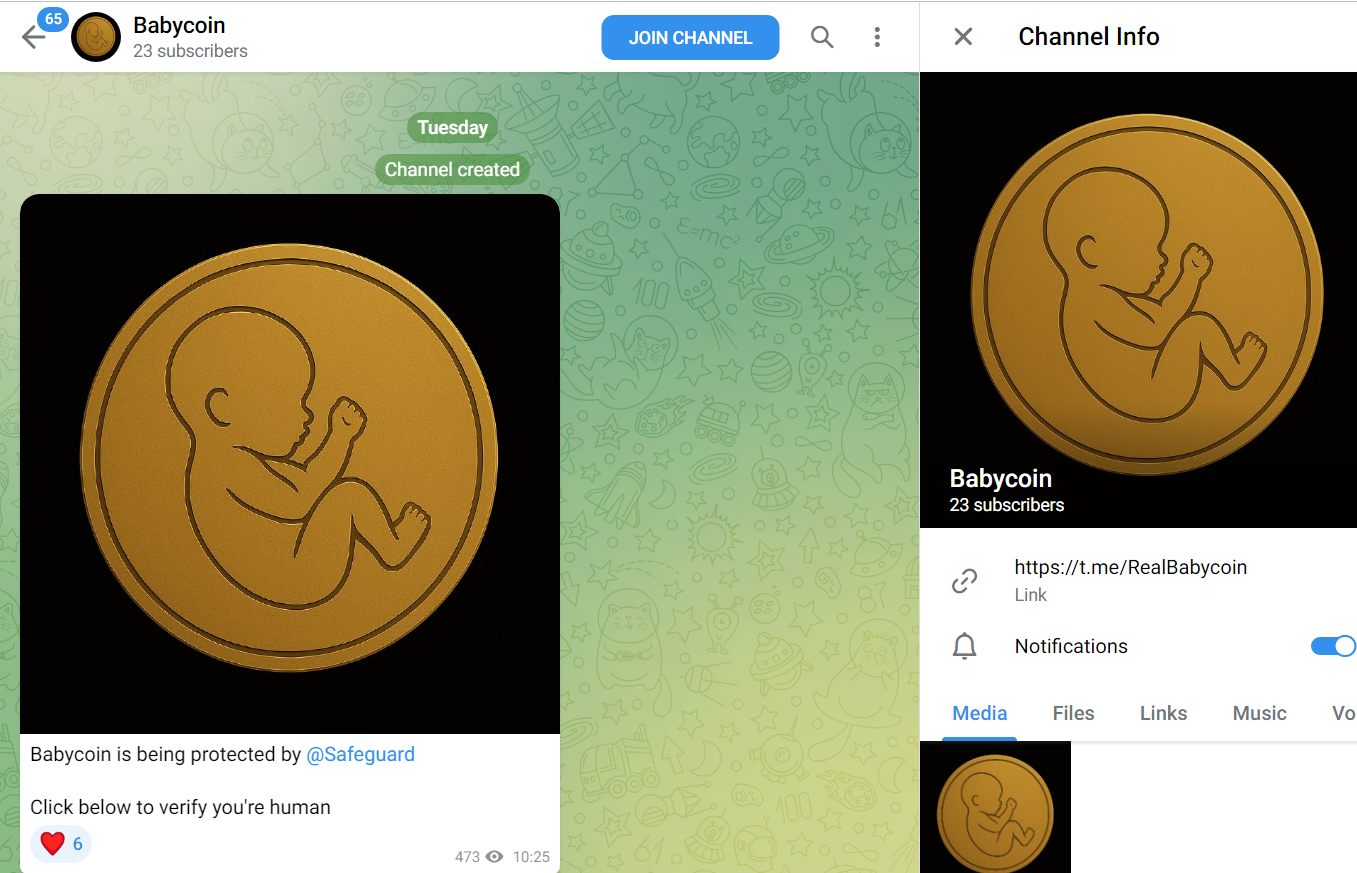Click the chain link icon
Image resolution: width=1357 pixels, height=873 pixels.
964,581
